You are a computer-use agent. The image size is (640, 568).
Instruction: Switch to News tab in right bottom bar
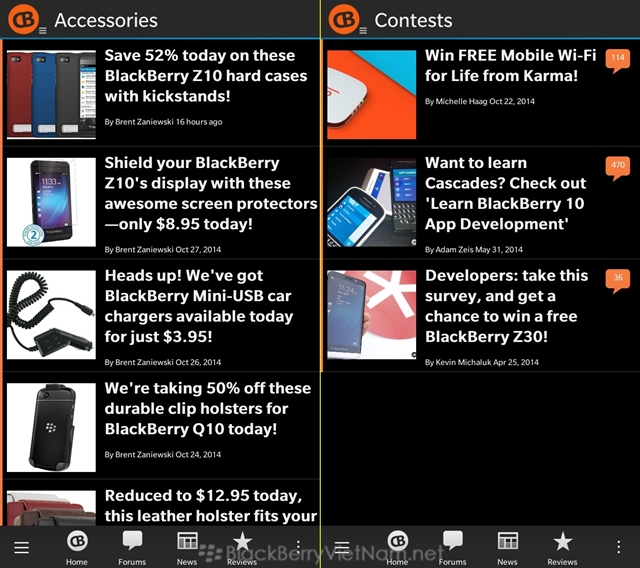(507, 548)
